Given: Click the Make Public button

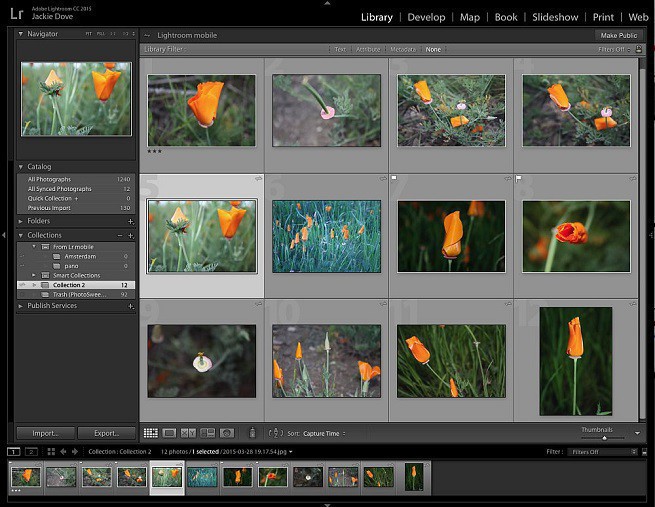Looking at the screenshot, I should pyautogui.click(x=618, y=35).
